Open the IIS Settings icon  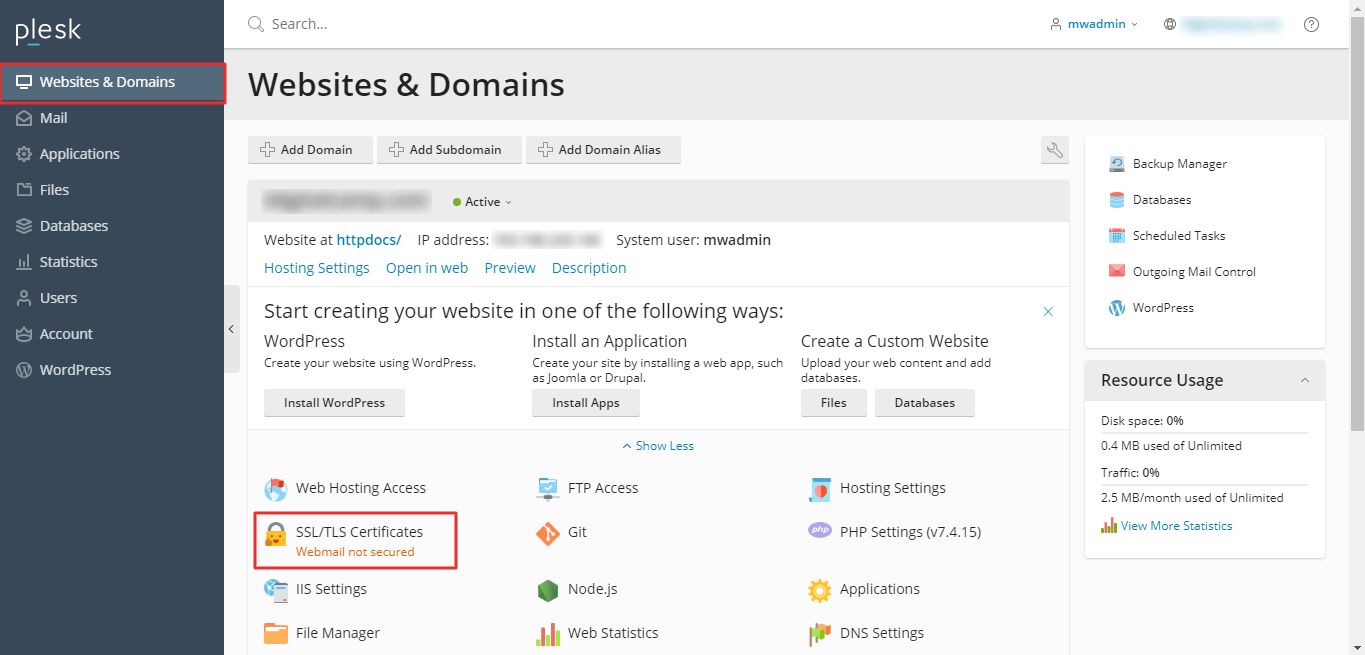click(276, 590)
